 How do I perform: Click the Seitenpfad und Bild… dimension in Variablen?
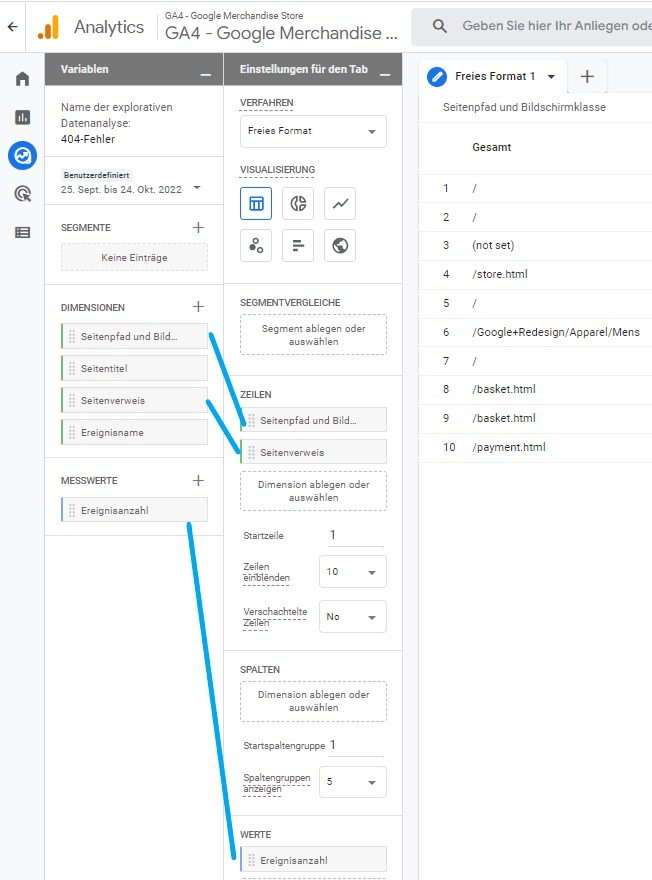pyautogui.click(x=134, y=336)
